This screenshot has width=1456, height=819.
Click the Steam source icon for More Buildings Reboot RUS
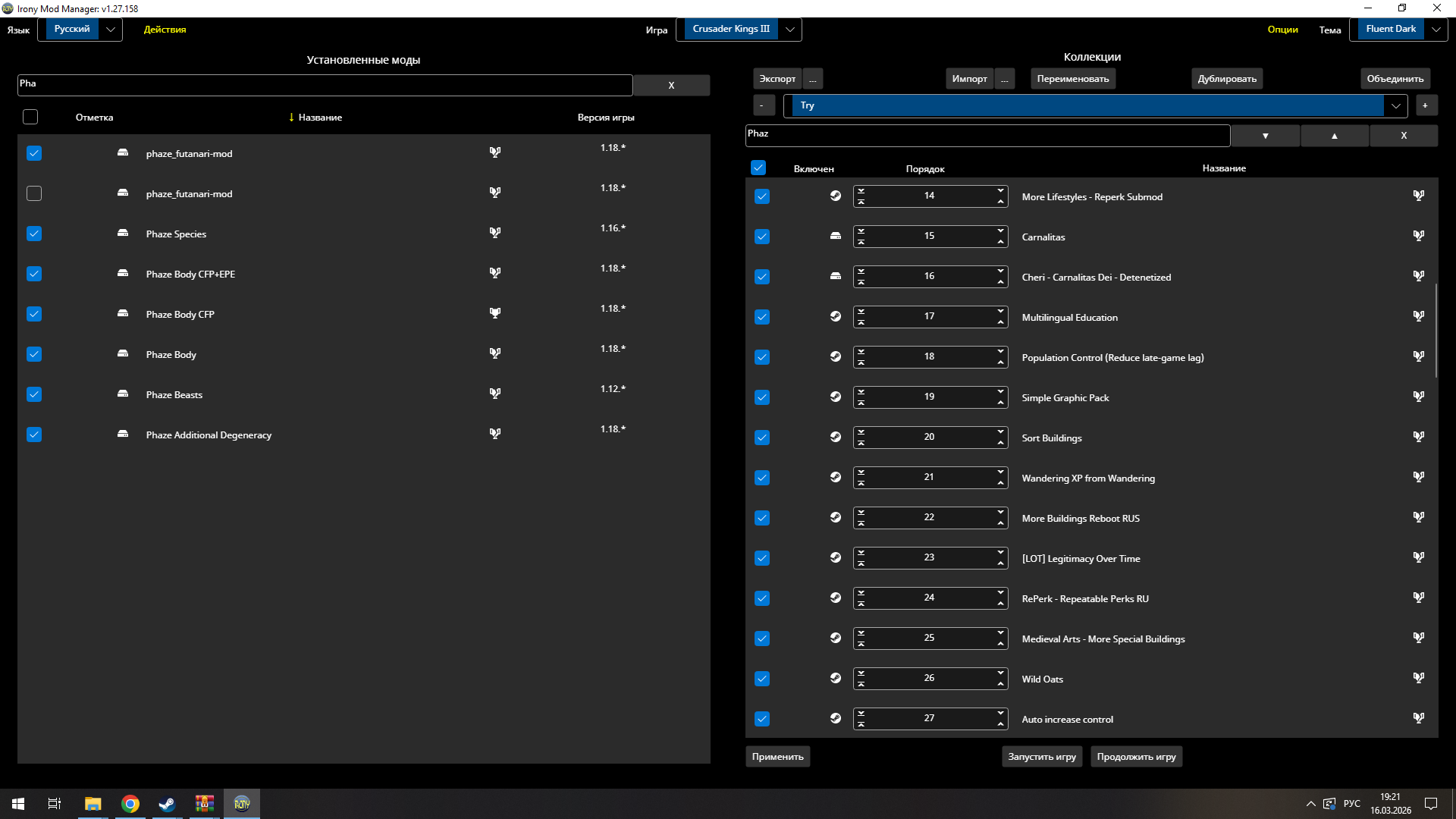(836, 517)
